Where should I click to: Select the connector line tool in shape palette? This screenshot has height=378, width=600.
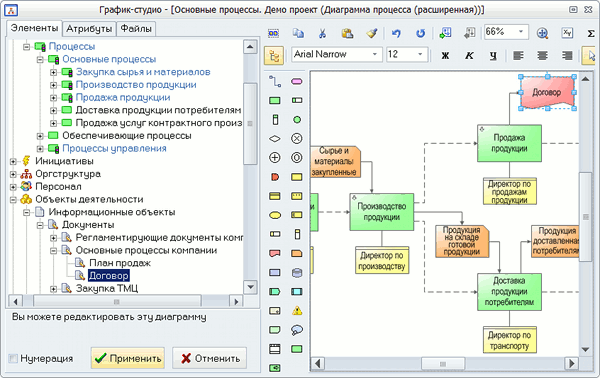(x=275, y=81)
